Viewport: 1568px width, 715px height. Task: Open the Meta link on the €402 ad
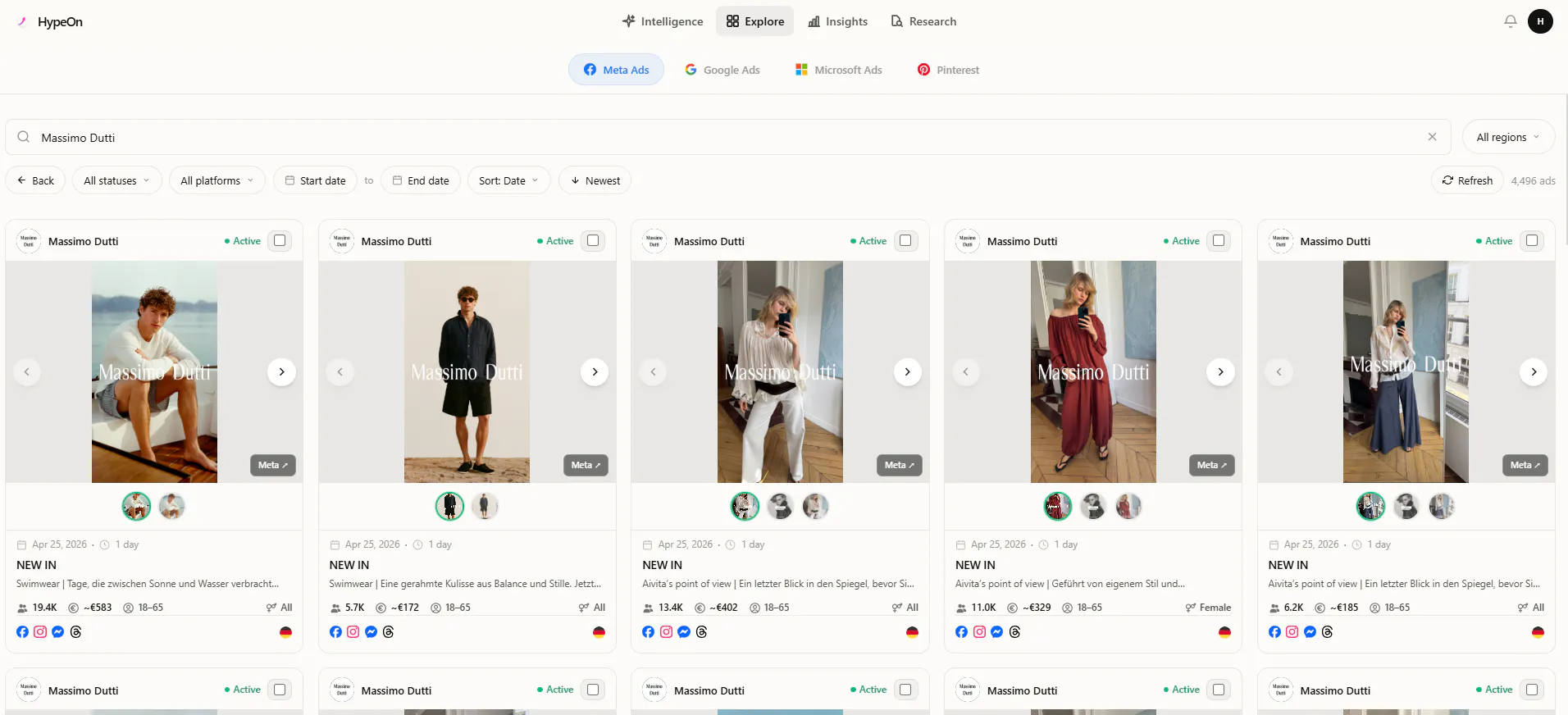pyautogui.click(x=900, y=465)
